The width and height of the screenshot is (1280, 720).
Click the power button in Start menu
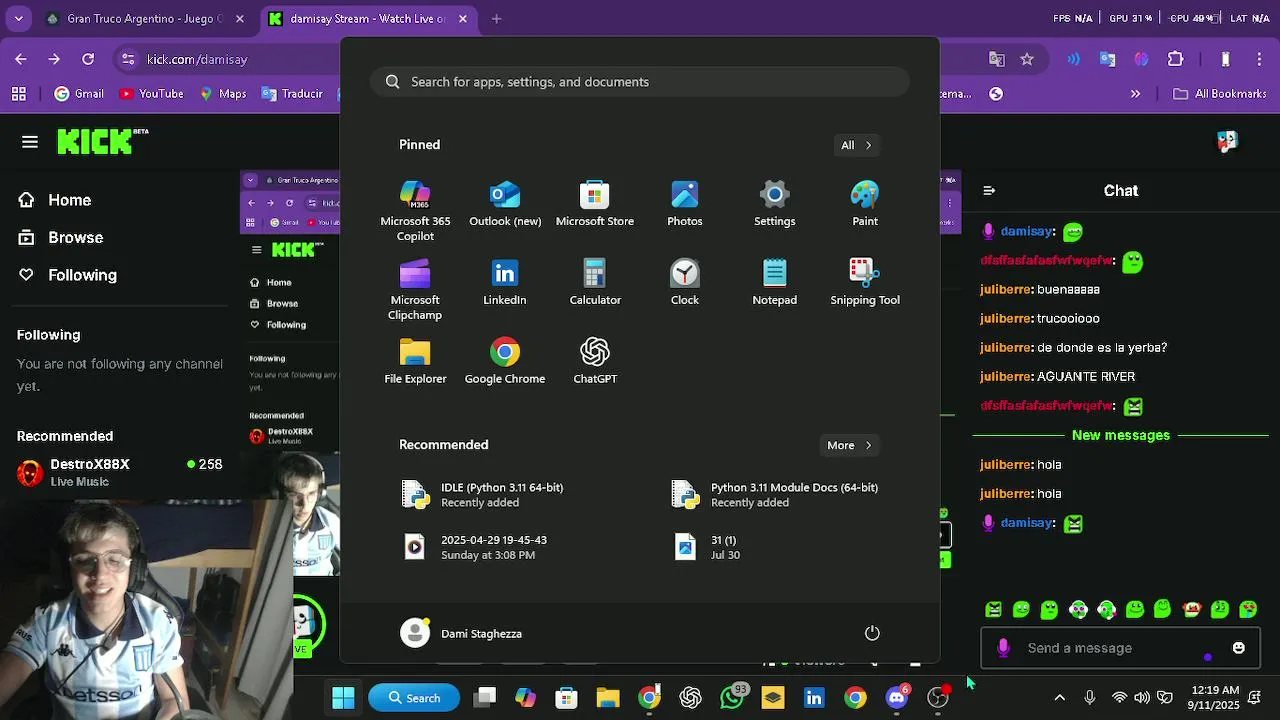pyautogui.click(x=872, y=633)
